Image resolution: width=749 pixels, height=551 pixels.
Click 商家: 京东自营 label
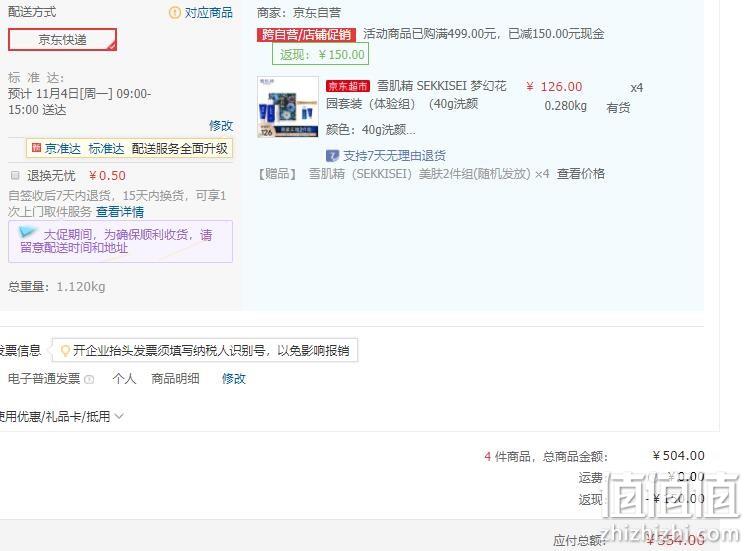(x=299, y=13)
